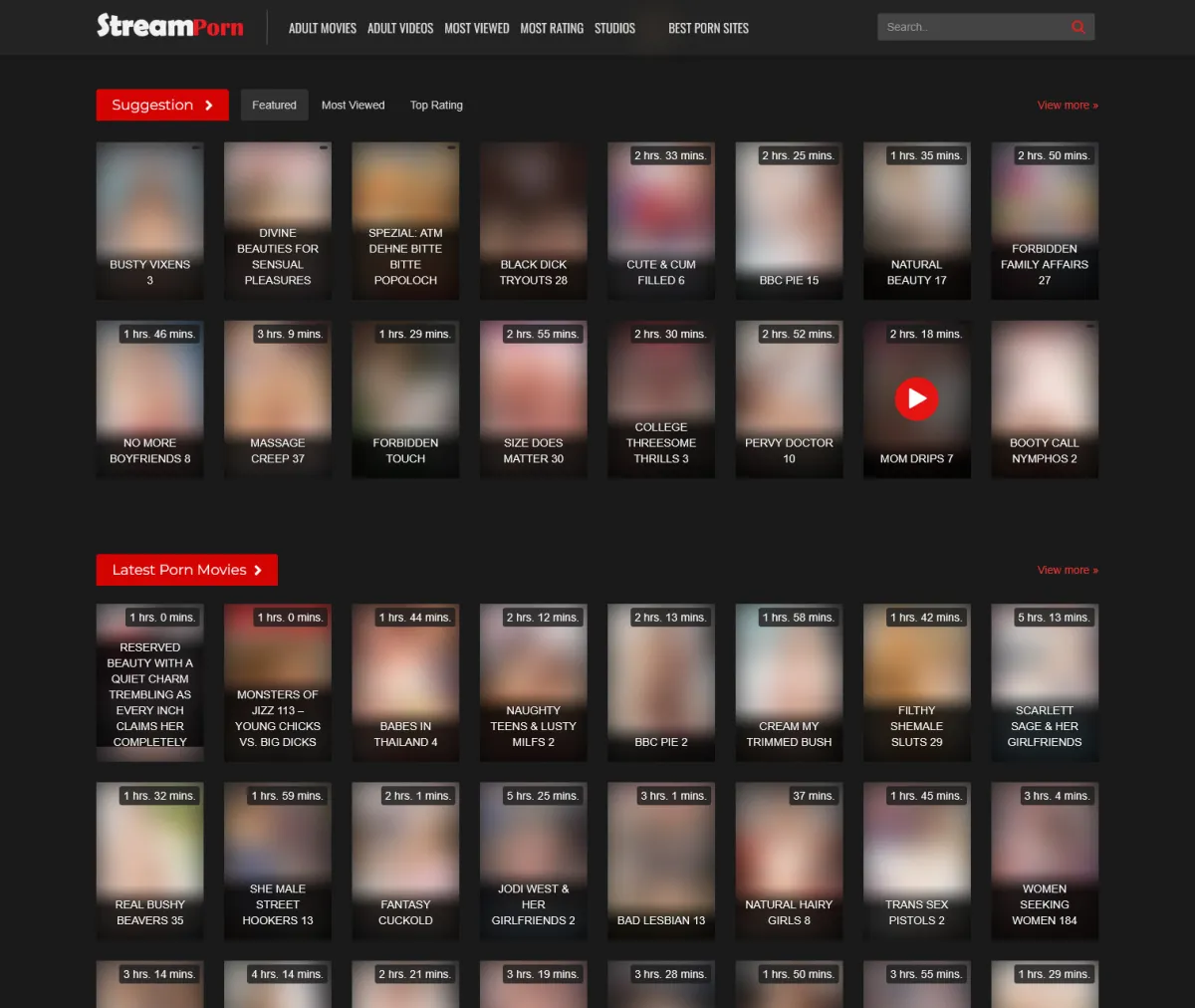Screen dimensions: 1195x1008
Task: Select the Top Rating tab
Action: tap(436, 106)
